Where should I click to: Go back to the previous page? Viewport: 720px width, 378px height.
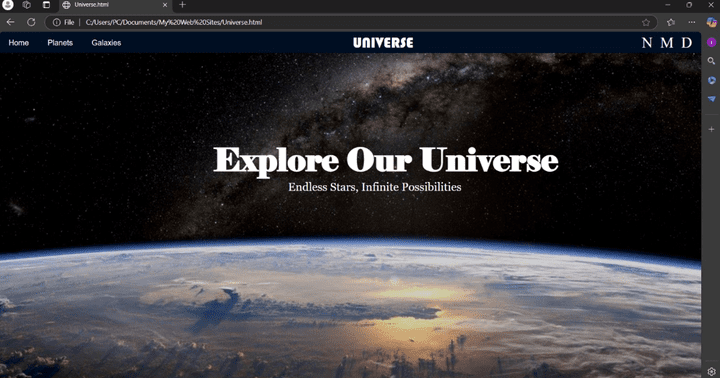coord(11,22)
